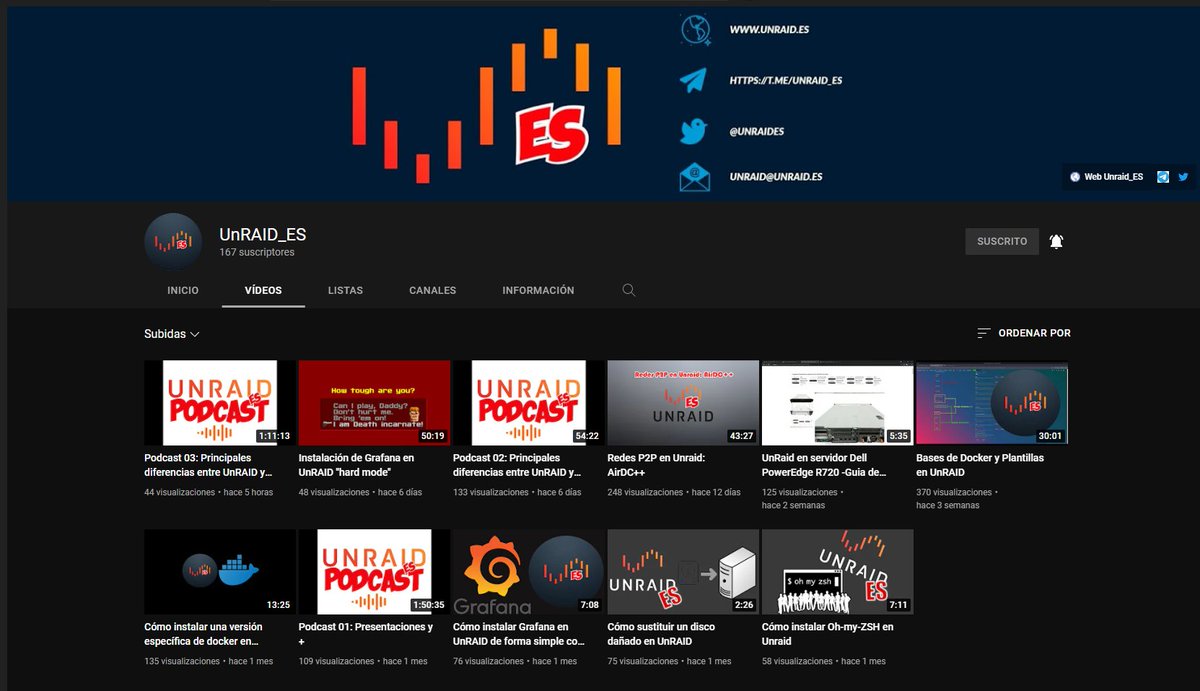Open the damaged disk replacement video thumbnail
The height and width of the screenshot is (691, 1200).
point(683,572)
